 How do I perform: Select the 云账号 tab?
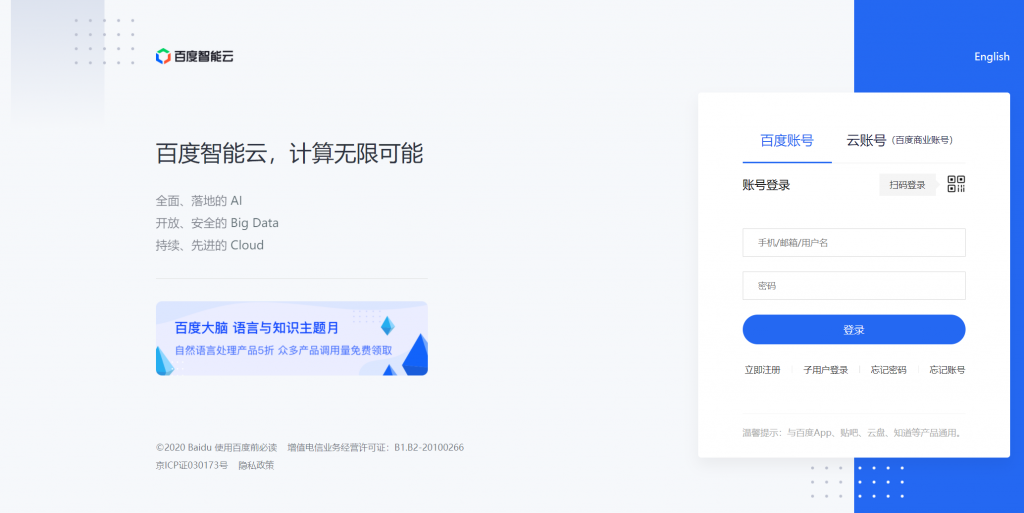(x=899, y=140)
